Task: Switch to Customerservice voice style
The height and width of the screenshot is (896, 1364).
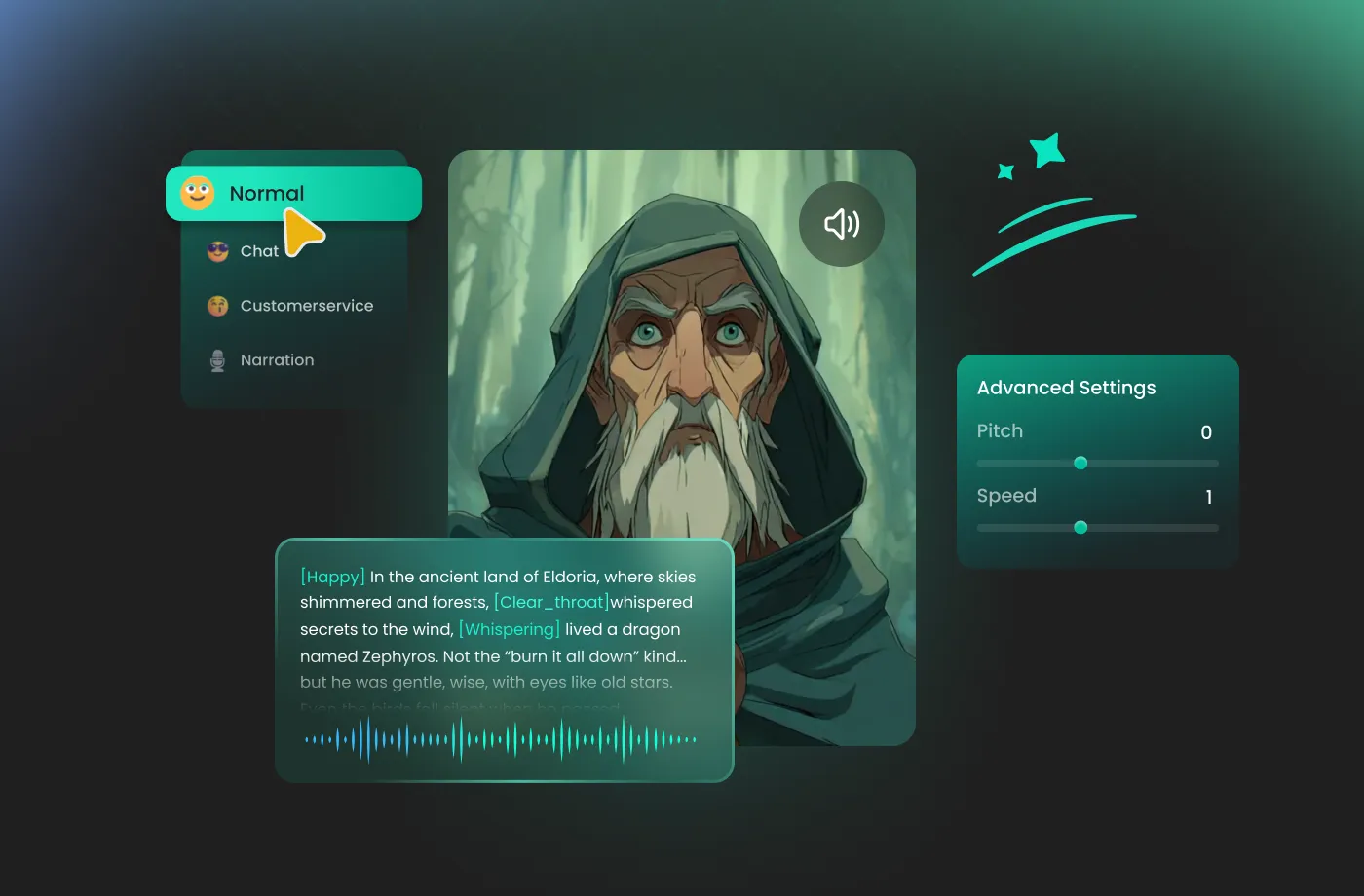Action: coord(306,306)
